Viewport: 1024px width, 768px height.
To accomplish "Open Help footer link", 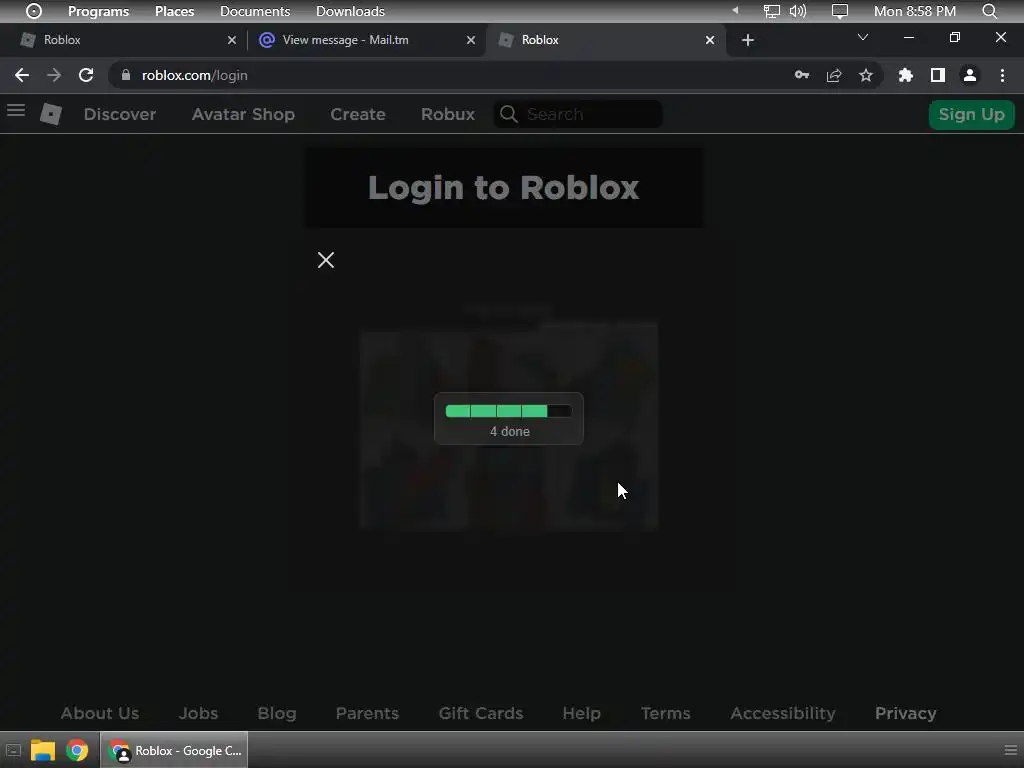I will pyautogui.click(x=582, y=713).
